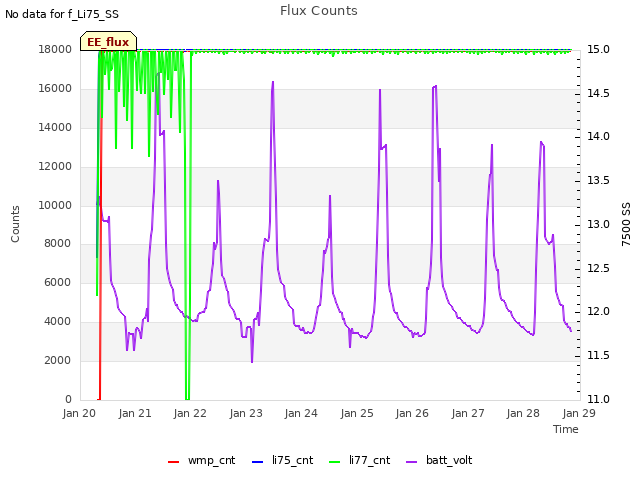Click the Jan 22 x-axis tick label
This screenshot has width=640, height=480.
coord(190,413)
